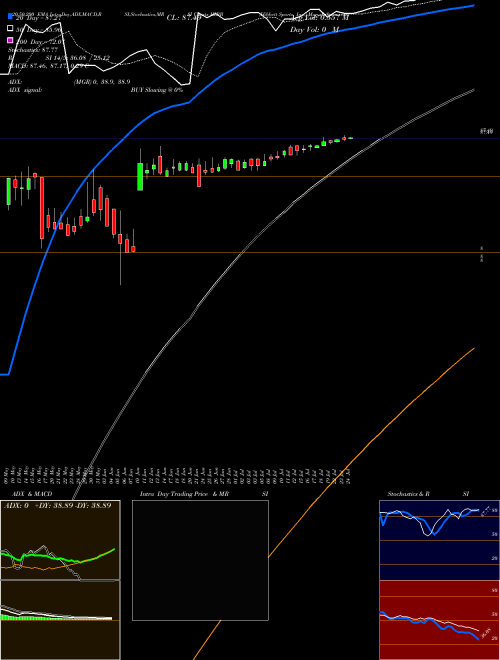Click the Stochastics: 87.77 text
The image size is (500, 660).
32,50
